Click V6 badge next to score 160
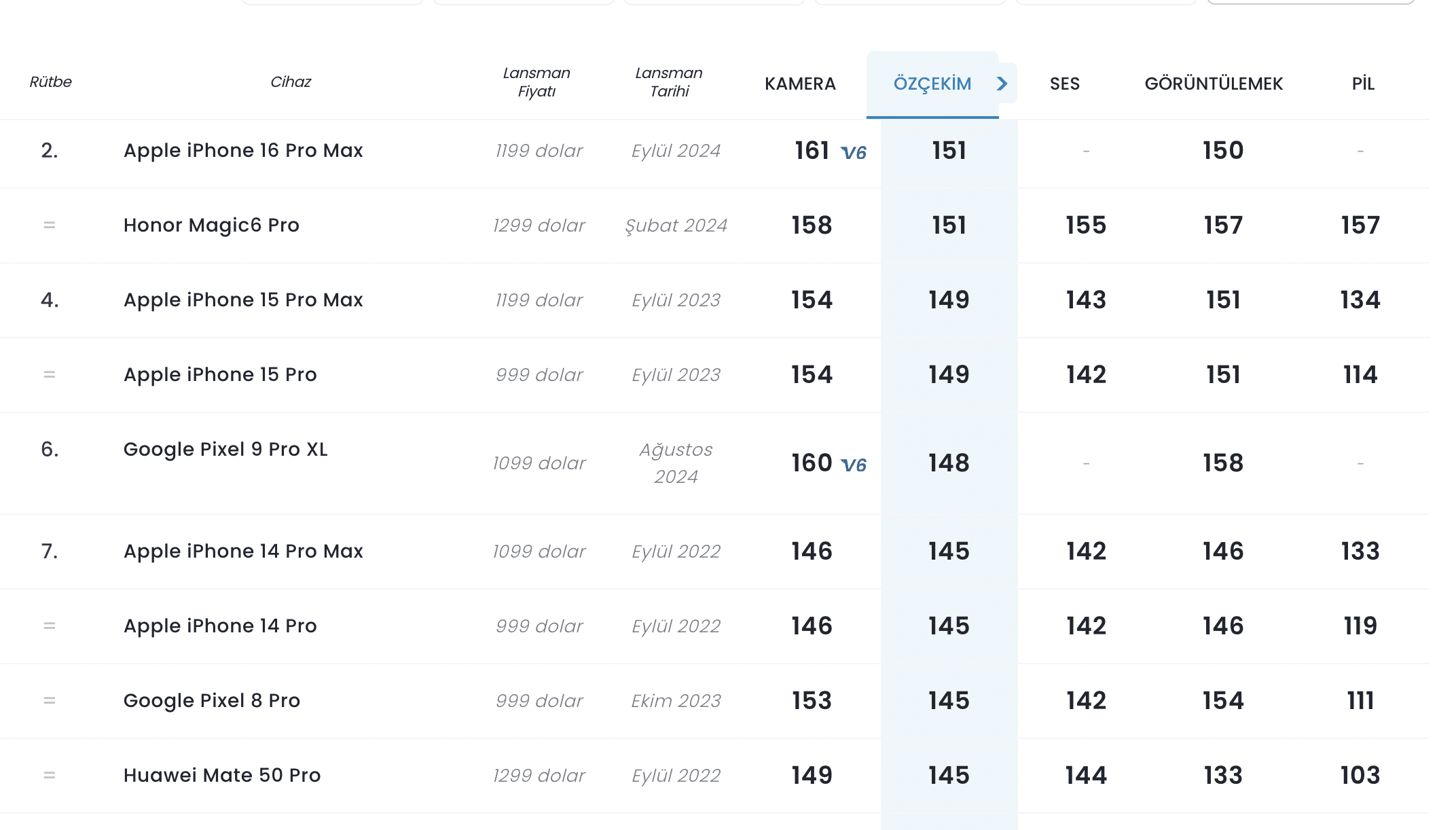 [x=854, y=465]
